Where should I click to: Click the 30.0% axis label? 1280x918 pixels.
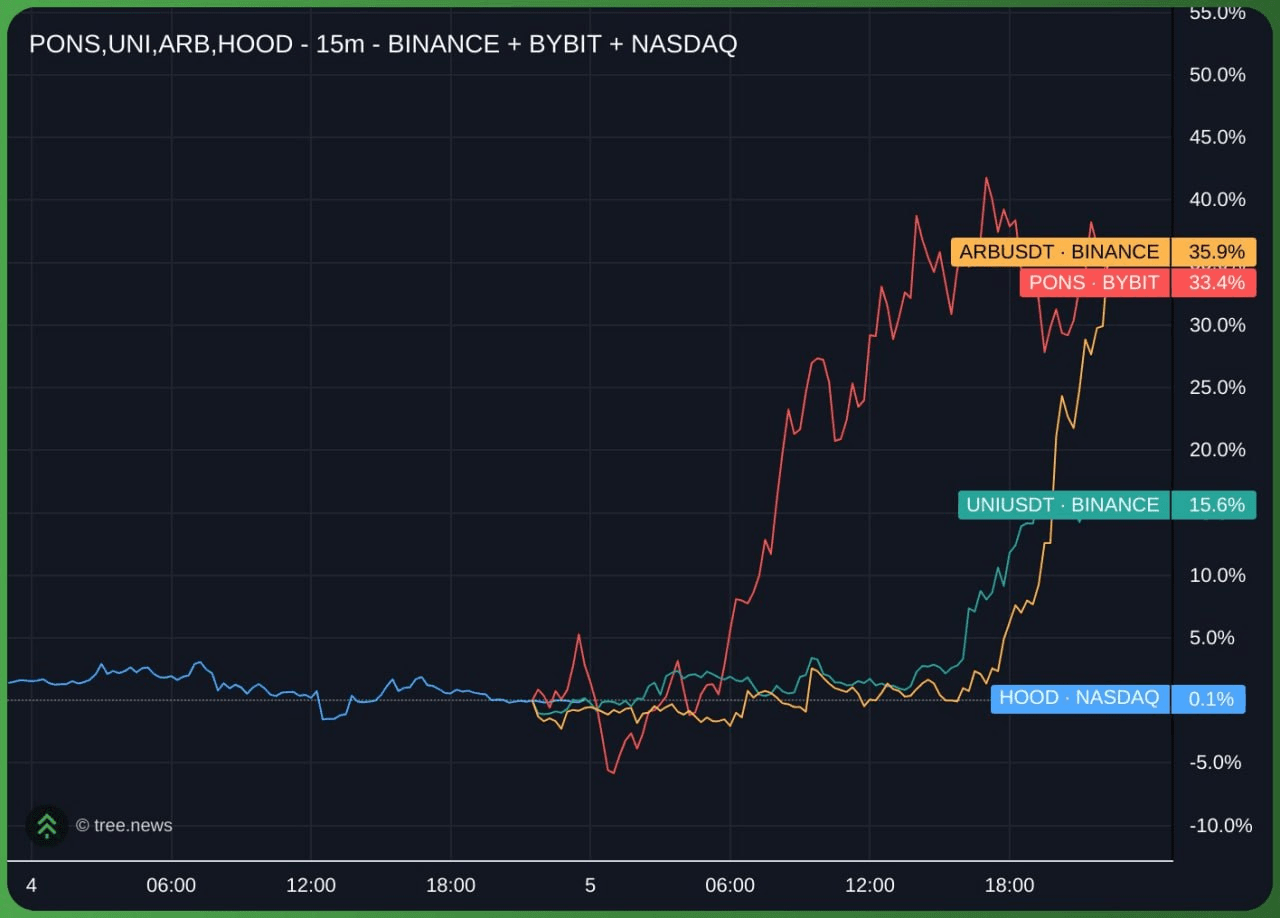point(1217,325)
